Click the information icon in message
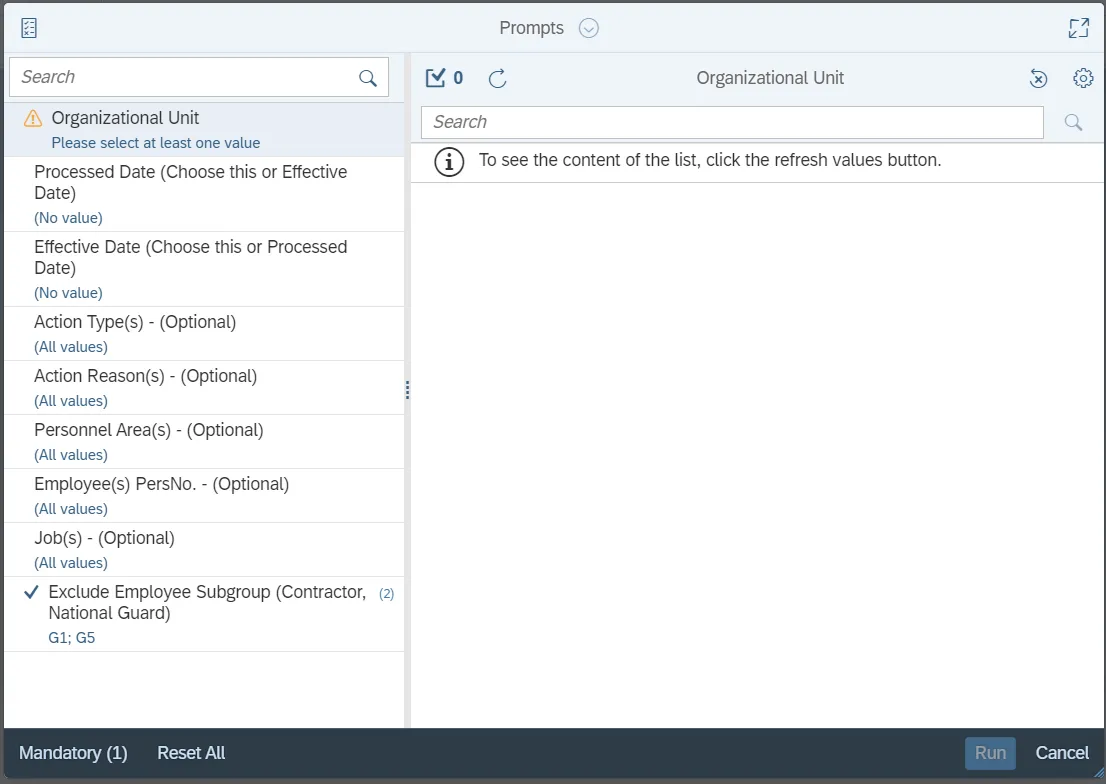 coord(449,161)
